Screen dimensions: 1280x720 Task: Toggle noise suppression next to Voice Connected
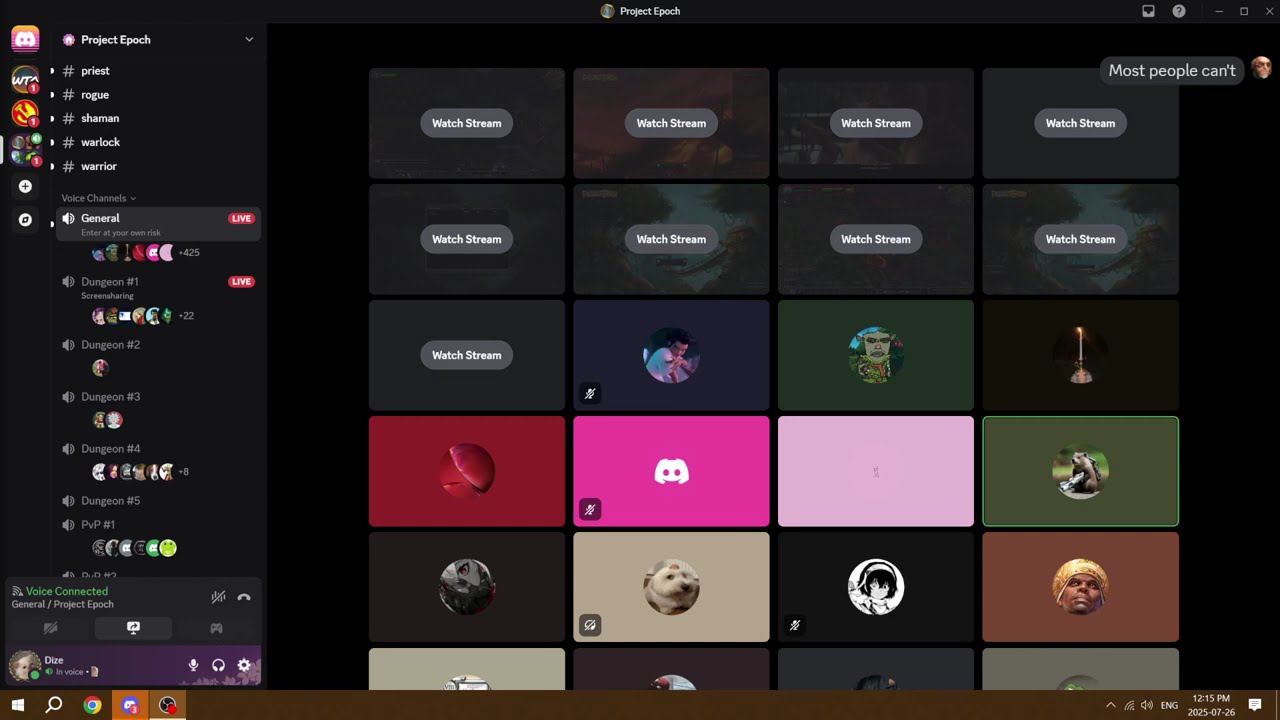click(218, 597)
